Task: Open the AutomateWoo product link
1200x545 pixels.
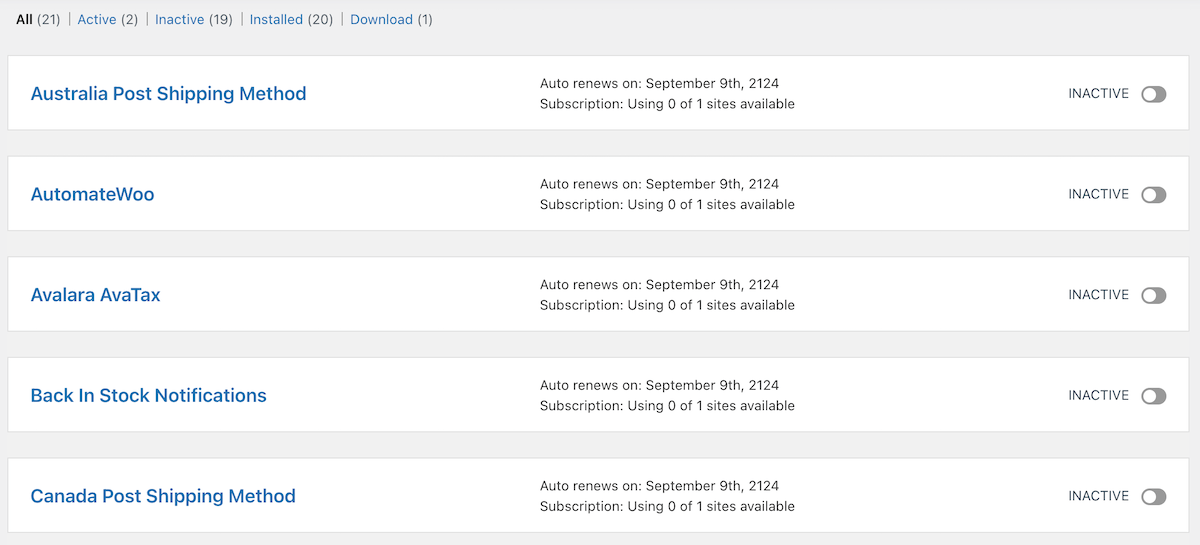Action: point(93,195)
